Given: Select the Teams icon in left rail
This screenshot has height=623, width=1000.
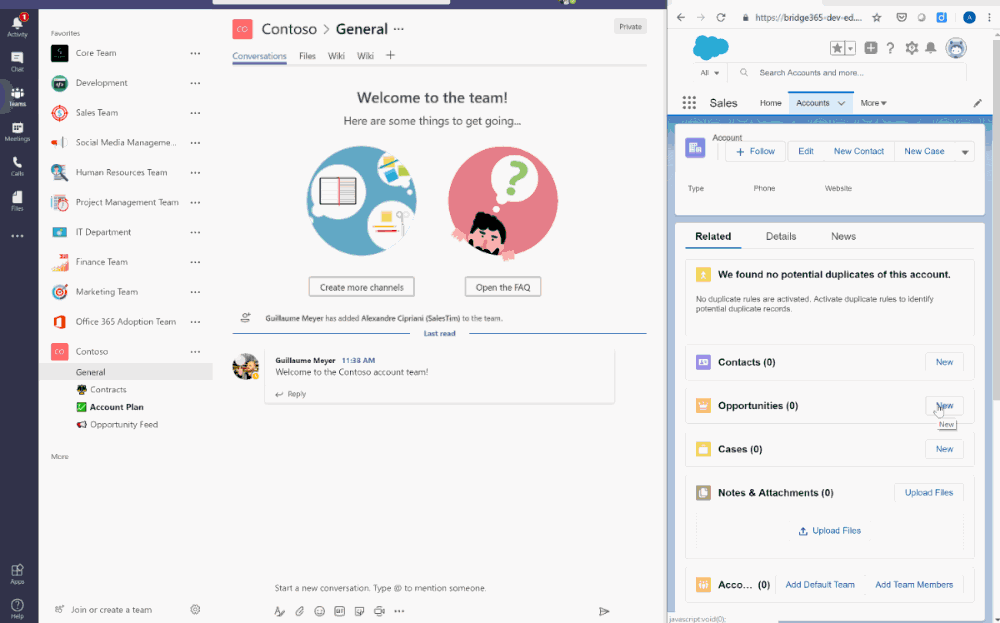Looking at the screenshot, I should point(17,96).
